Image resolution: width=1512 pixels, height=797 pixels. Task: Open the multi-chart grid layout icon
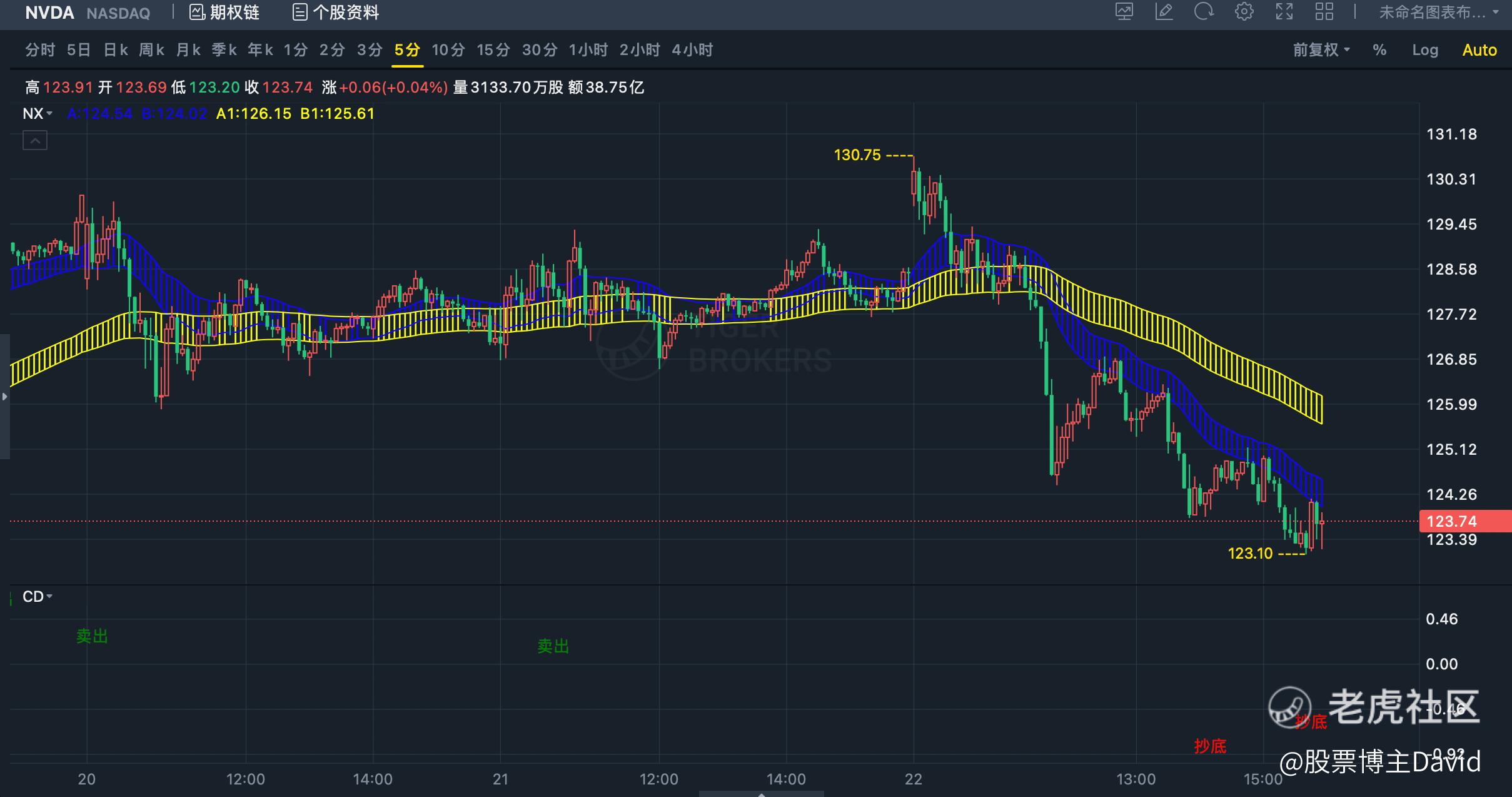point(1324,12)
